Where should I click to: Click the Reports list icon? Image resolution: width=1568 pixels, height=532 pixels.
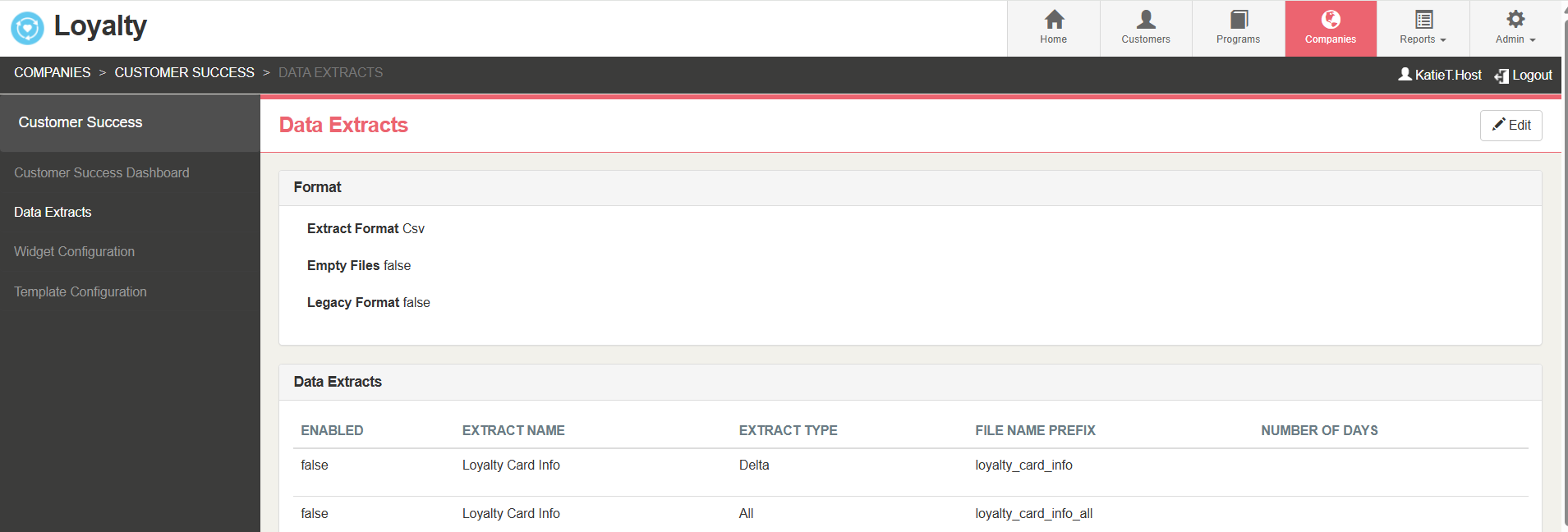tap(1423, 20)
